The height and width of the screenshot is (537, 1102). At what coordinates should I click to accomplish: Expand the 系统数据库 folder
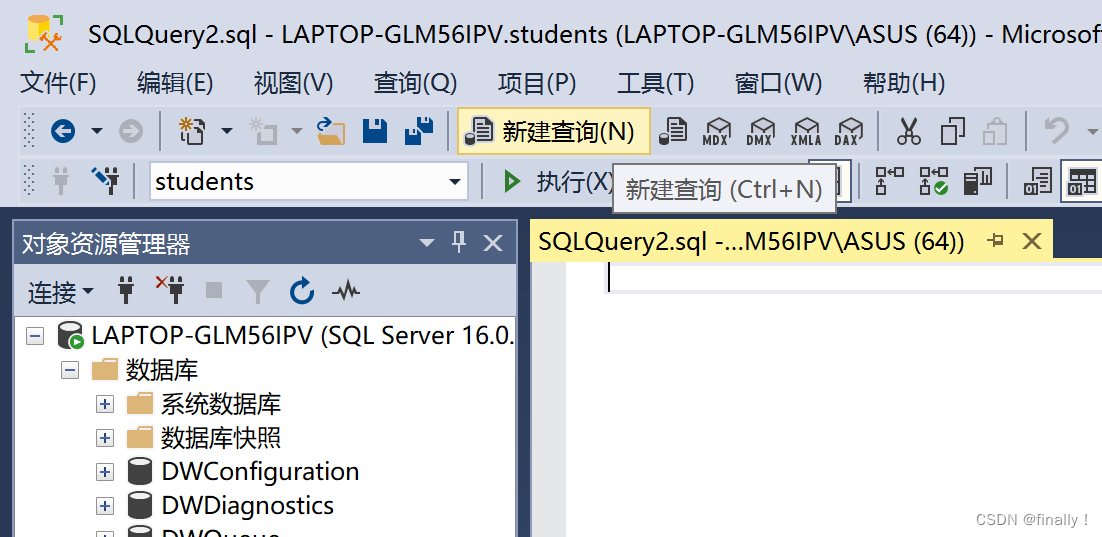click(105, 405)
